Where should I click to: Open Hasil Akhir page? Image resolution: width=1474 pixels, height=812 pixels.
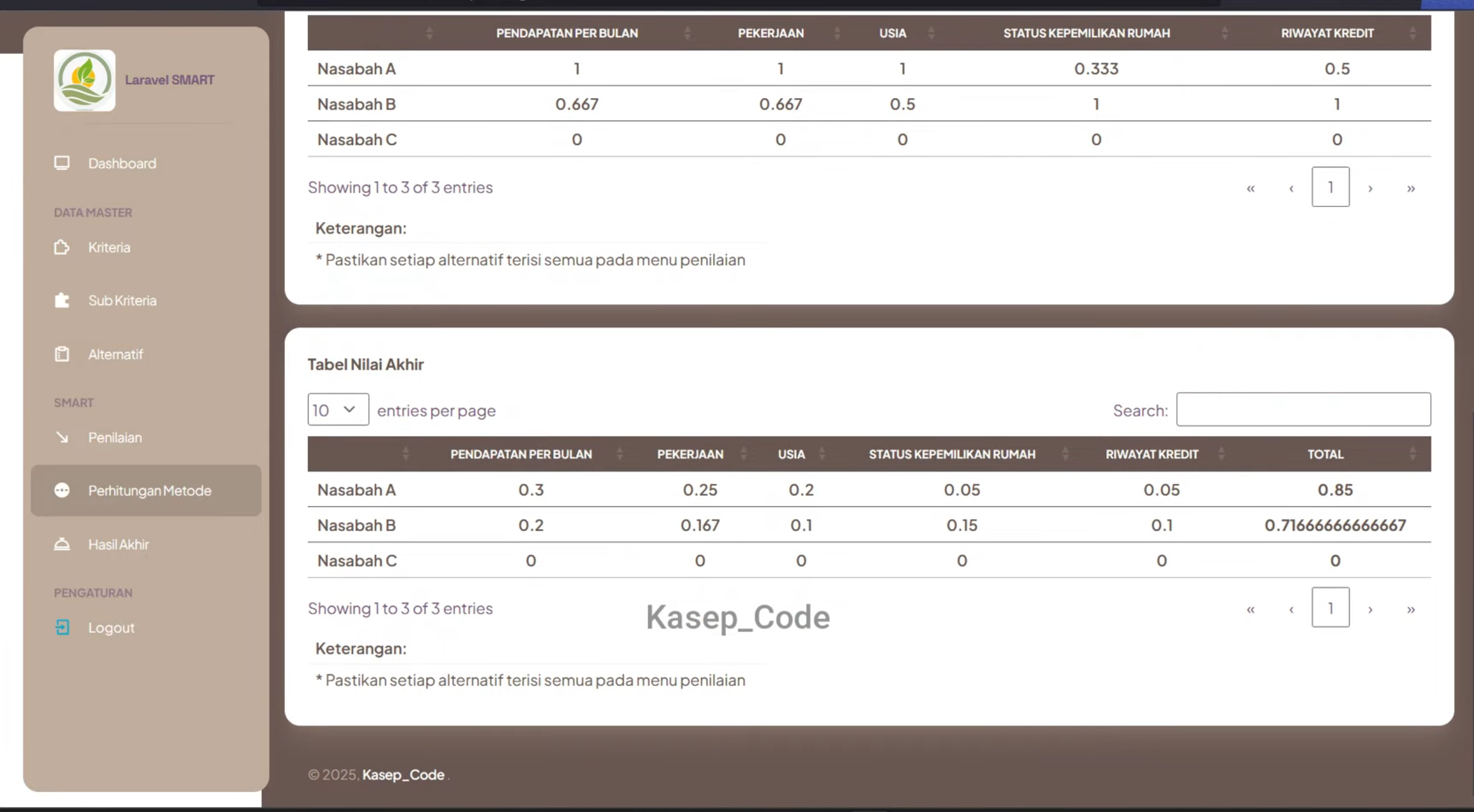tap(146, 544)
